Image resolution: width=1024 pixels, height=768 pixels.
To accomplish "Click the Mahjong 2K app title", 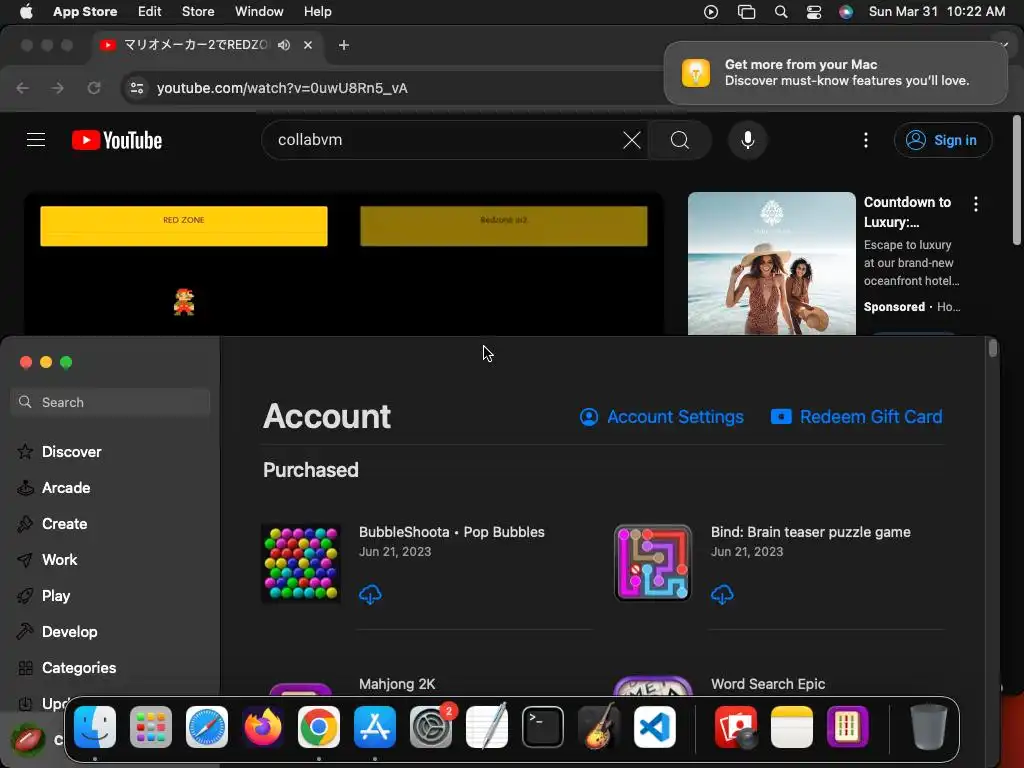I will (397, 684).
